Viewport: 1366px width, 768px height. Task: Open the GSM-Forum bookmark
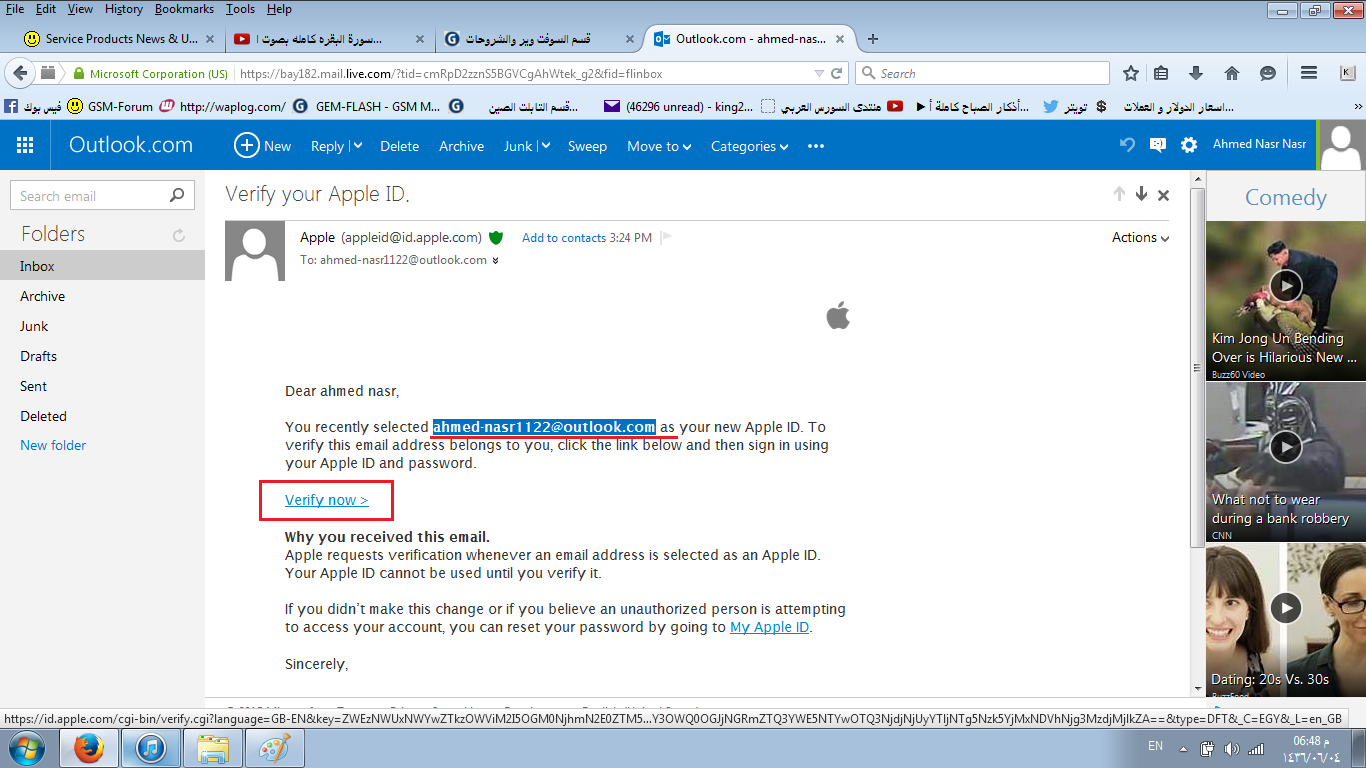coord(110,106)
